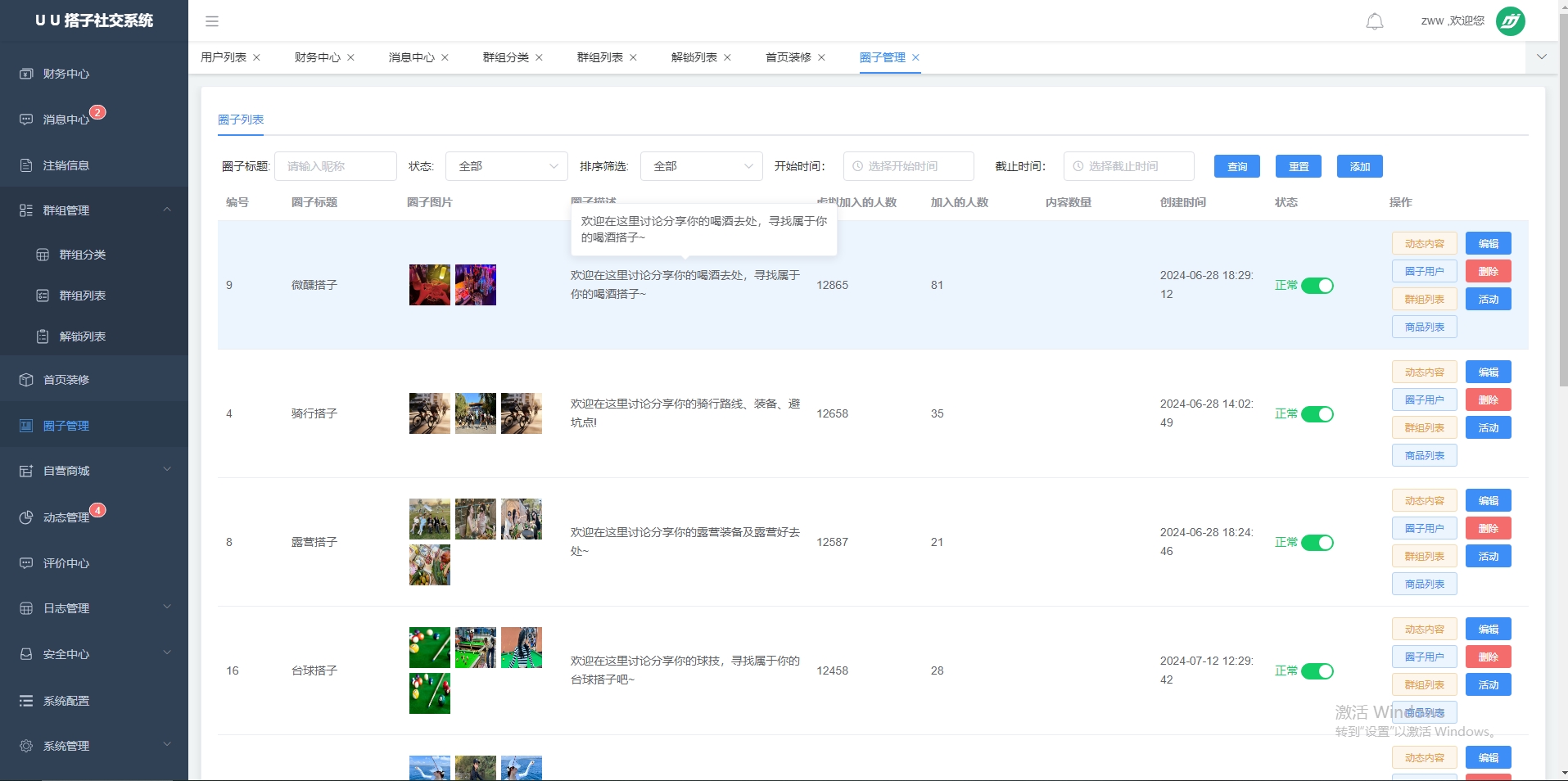The image size is (1568, 781).
Task: Switch to the 解锁列表 tab
Action: [x=694, y=57]
